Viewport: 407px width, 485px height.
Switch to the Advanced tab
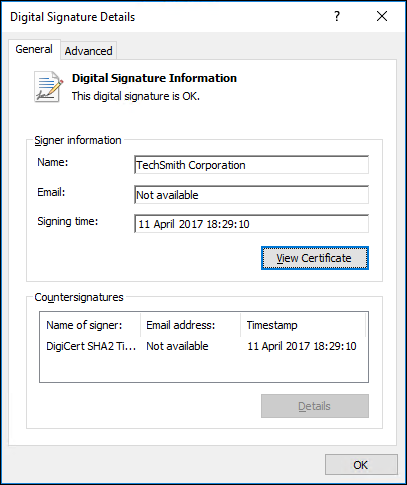pos(88,51)
